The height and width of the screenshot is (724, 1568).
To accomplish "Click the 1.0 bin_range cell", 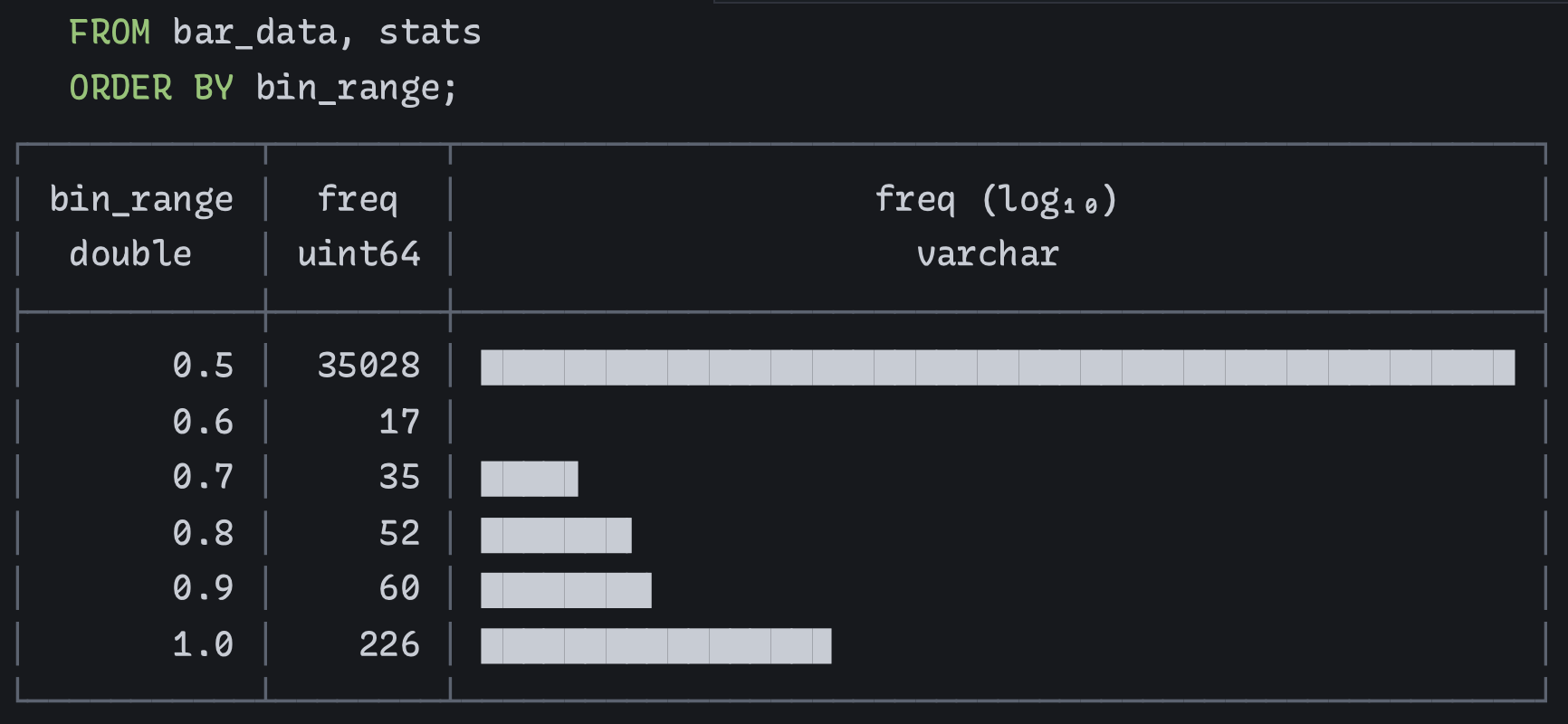I will point(203,645).
